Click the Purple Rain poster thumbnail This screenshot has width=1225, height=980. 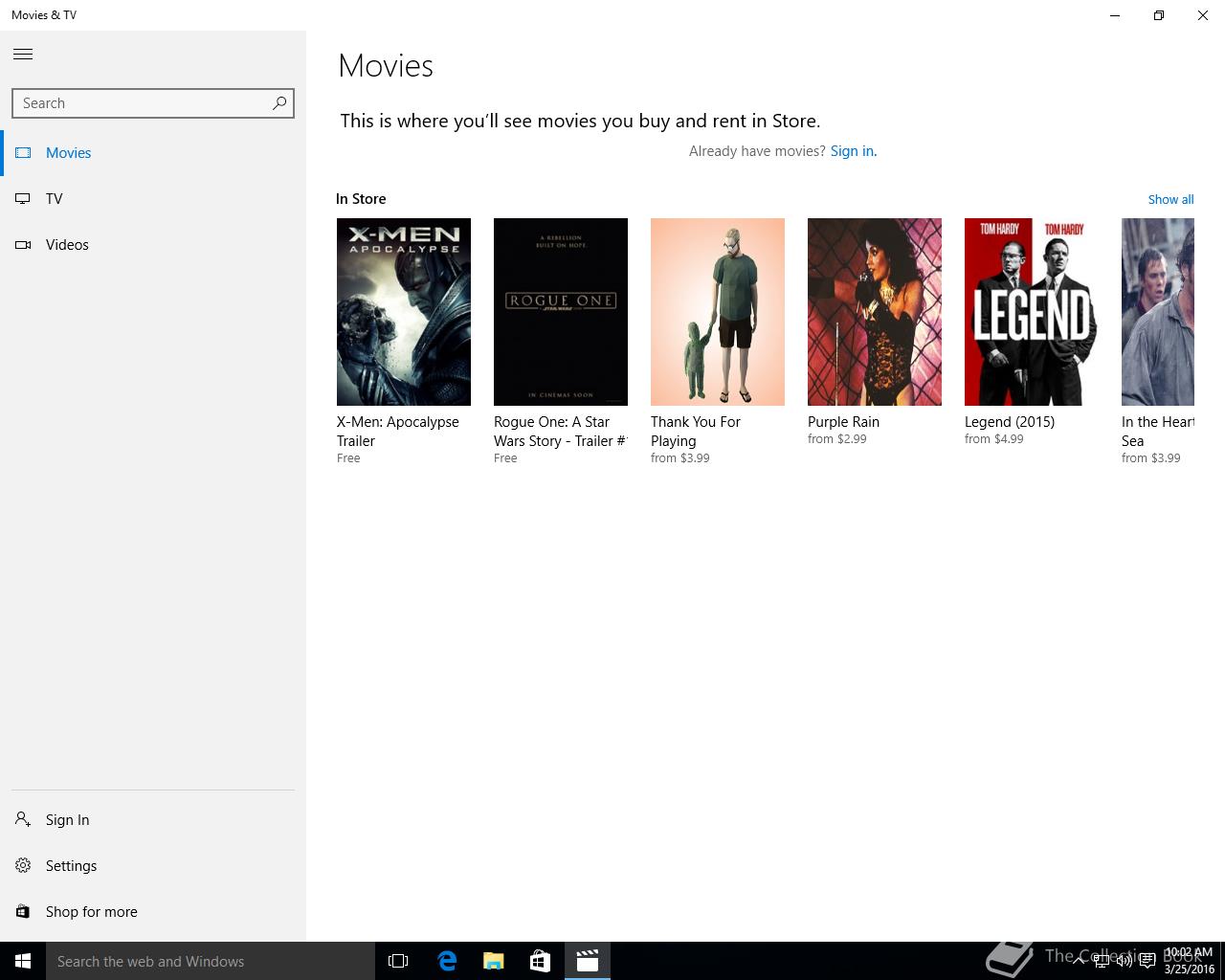click(x=875, y=312)
